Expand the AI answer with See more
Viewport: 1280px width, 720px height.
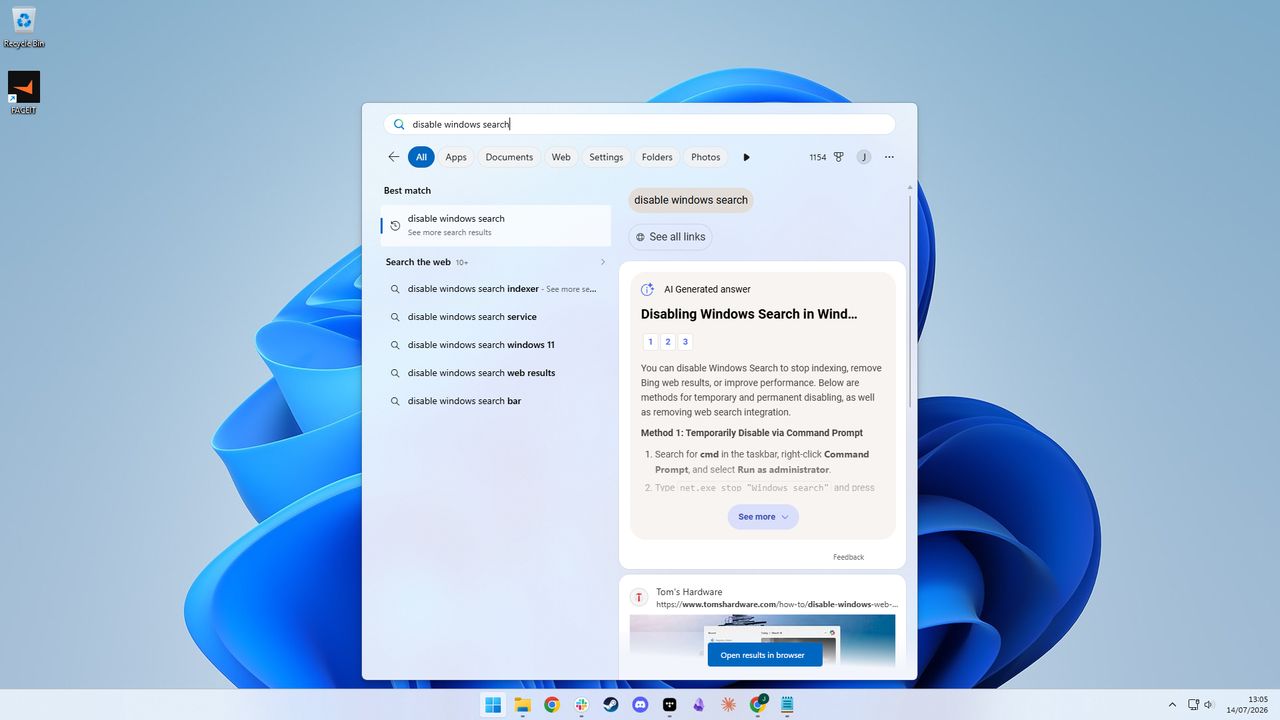(763, 517)
